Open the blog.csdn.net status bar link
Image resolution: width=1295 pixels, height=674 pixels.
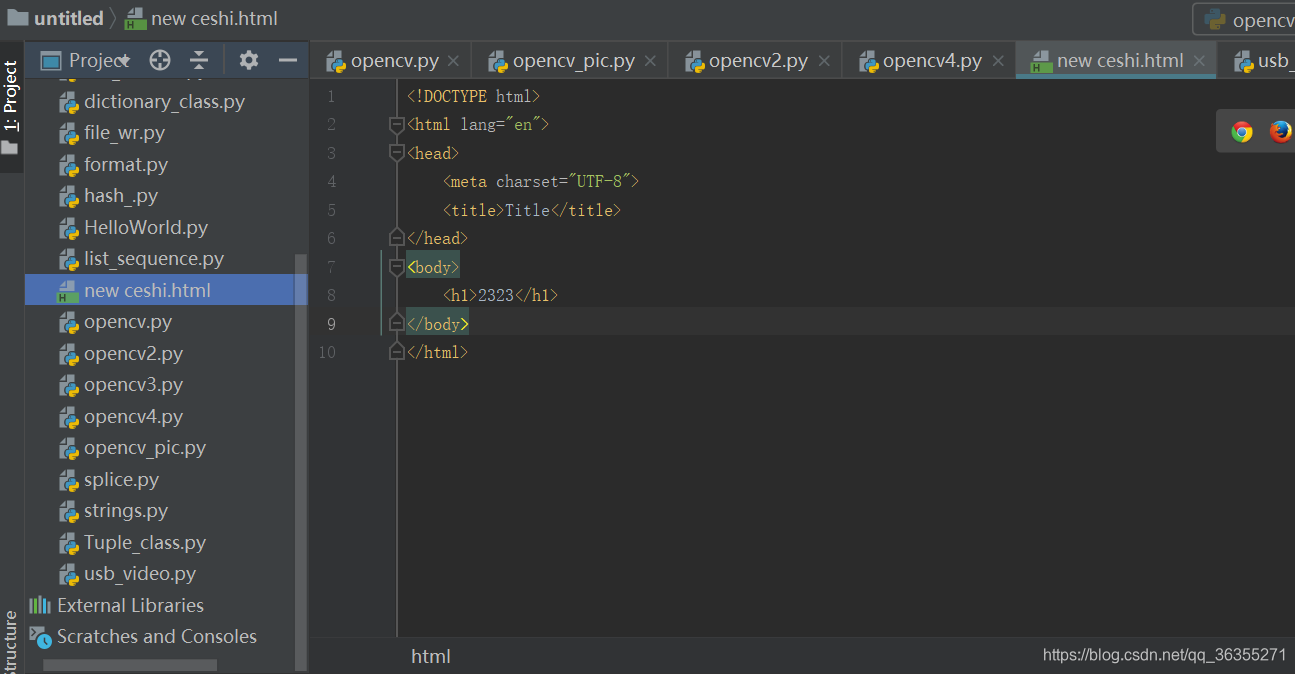click(1163, 654)
